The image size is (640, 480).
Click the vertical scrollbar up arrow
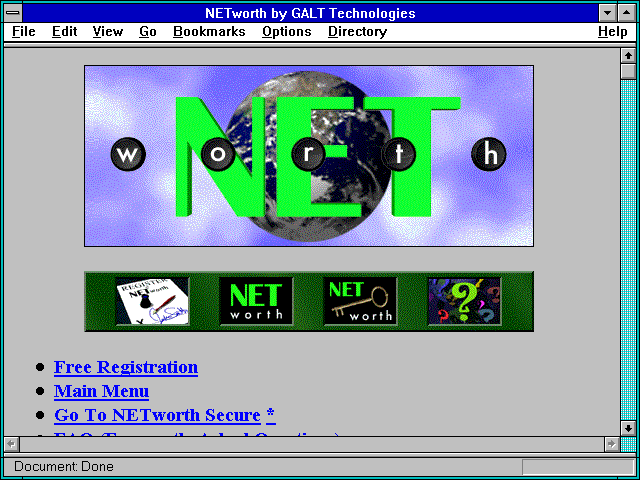[x=628, y=56]
